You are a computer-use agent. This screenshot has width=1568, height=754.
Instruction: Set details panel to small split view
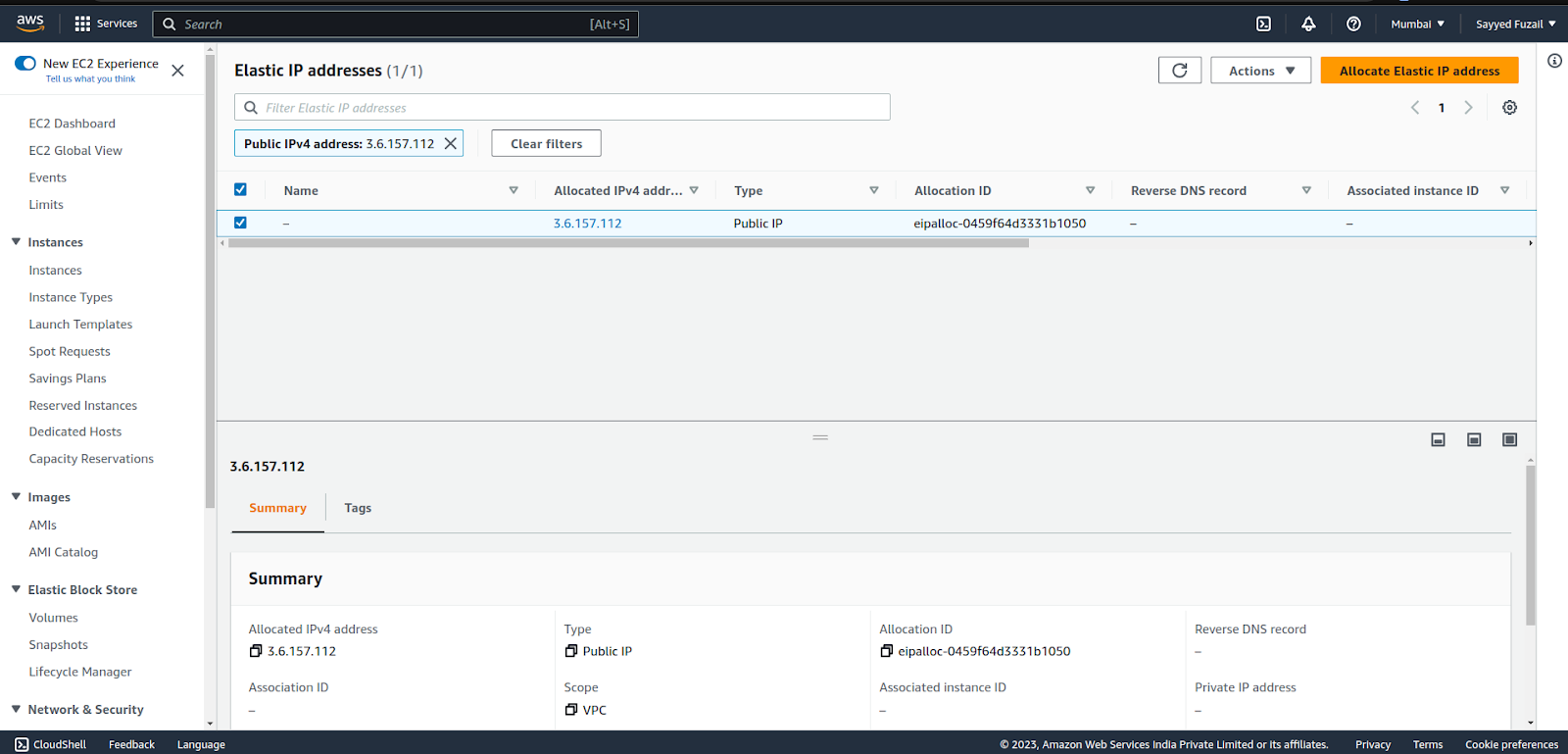(x=1438, y=440)
